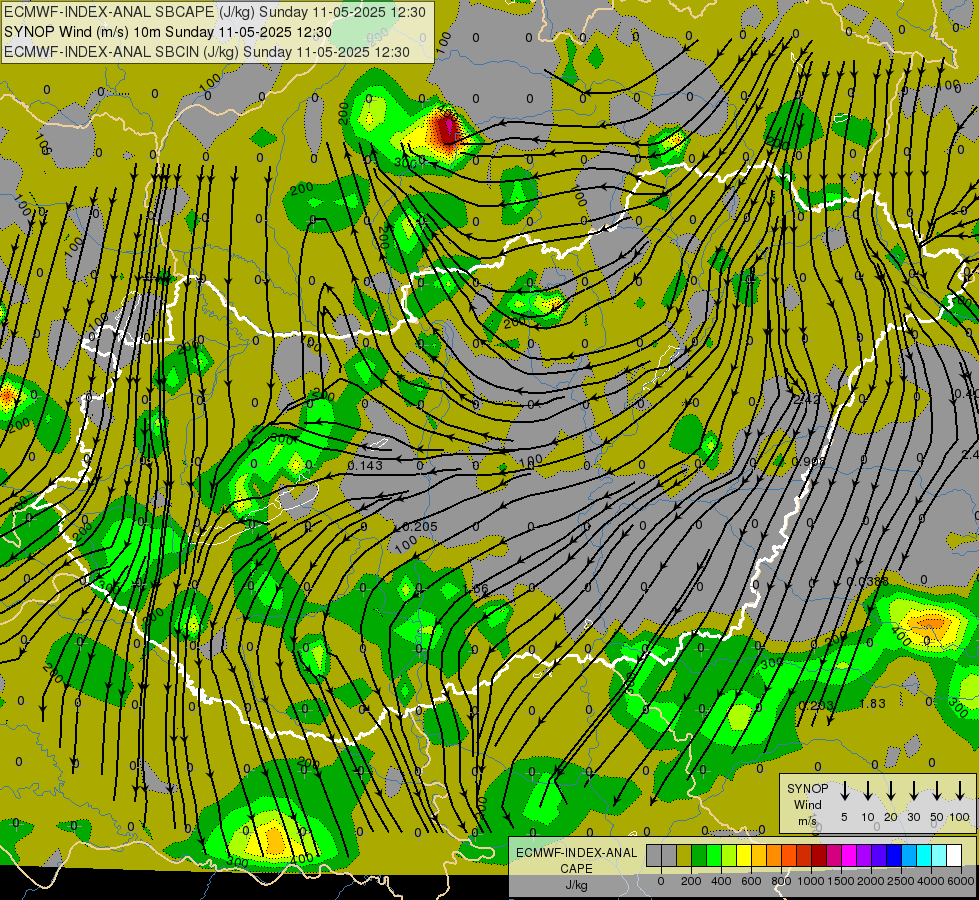This screenshot has width=979, height=900.
Task: Click the 2500 tick label in legend
Action: 901,881
